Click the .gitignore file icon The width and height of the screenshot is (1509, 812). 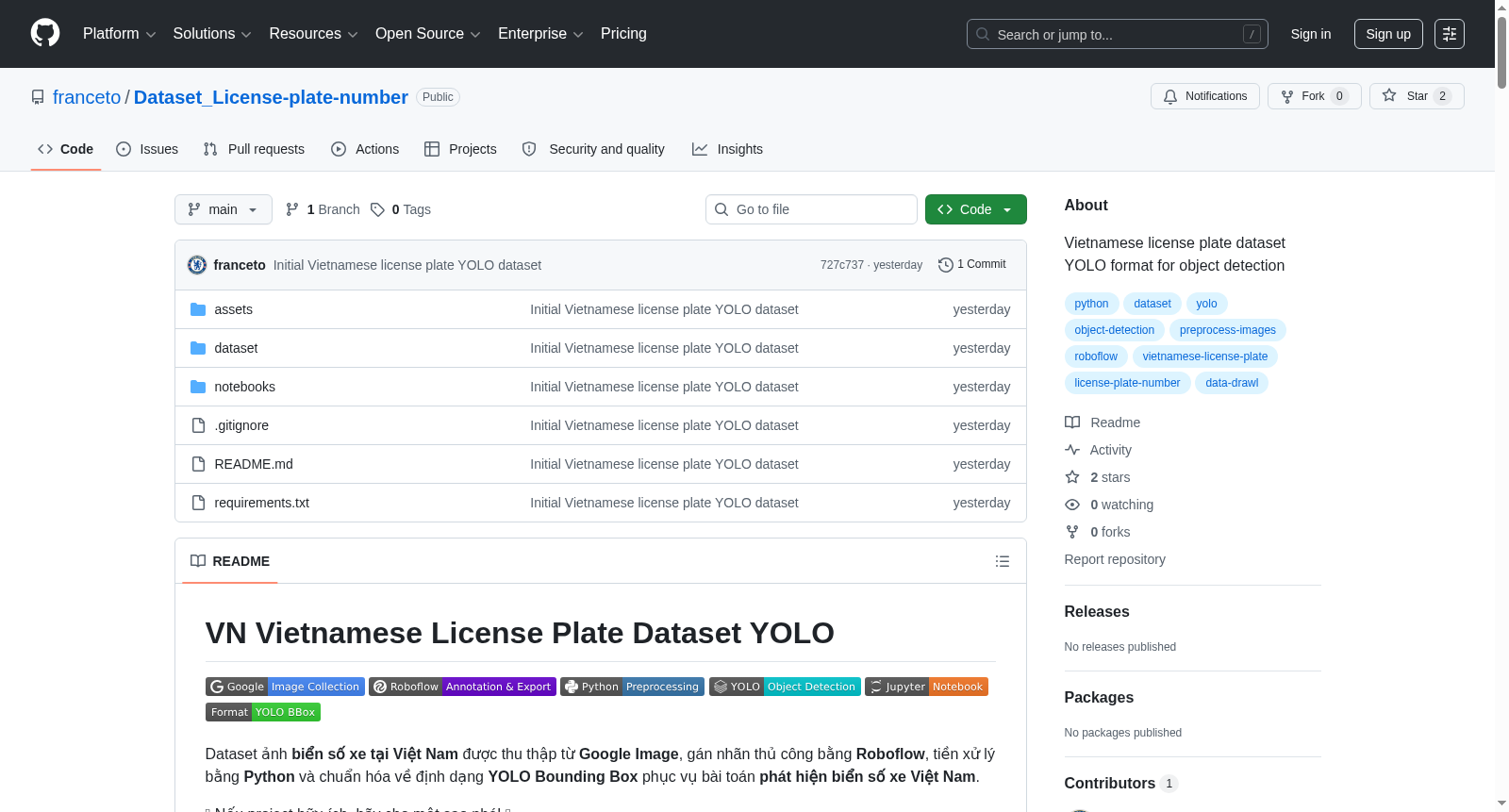tap(198, 425)
